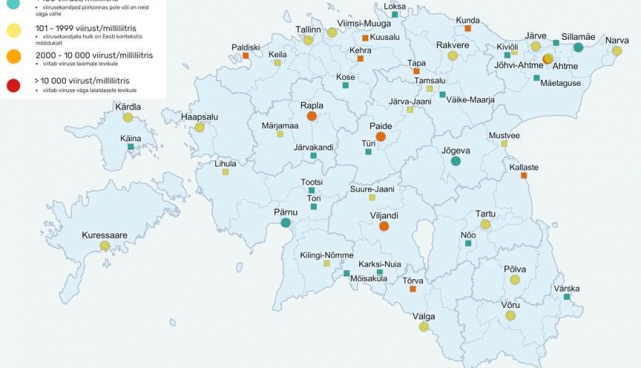Click the Kärdla yellow circle marker
Image resolution: width=641 pixels, height=368 pixels.
click(x=128, y=118)
